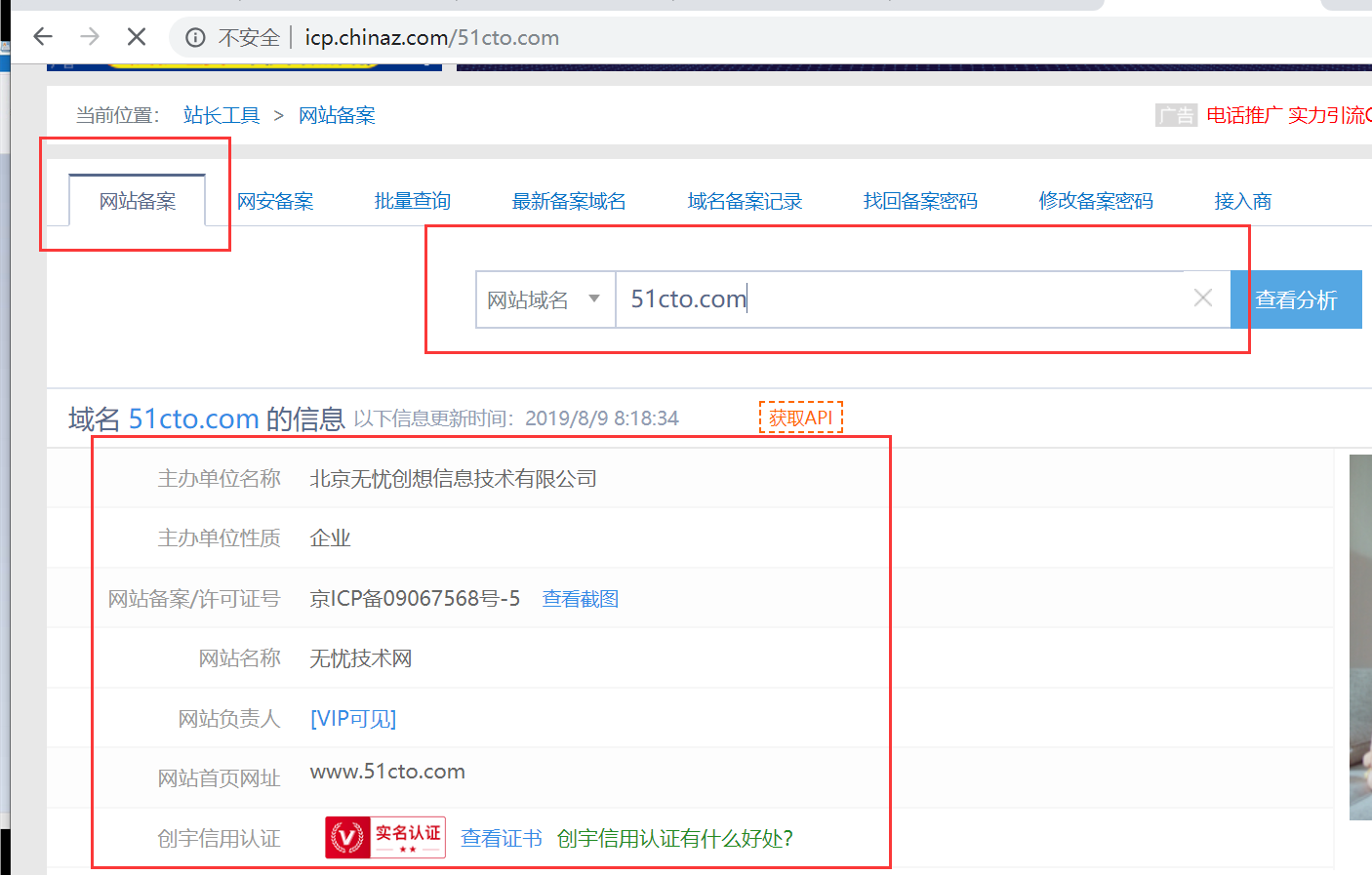Screen dimensions: 1372x875
Task: Click the update time 2019/8/9 8:18:34
Action: click(602, 418)
